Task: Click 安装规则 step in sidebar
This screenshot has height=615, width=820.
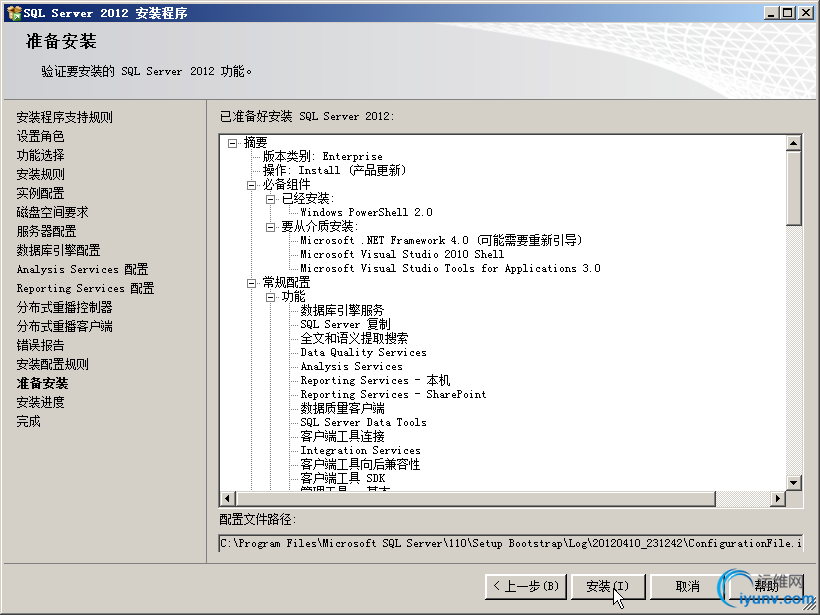Action: coord(40,174)
